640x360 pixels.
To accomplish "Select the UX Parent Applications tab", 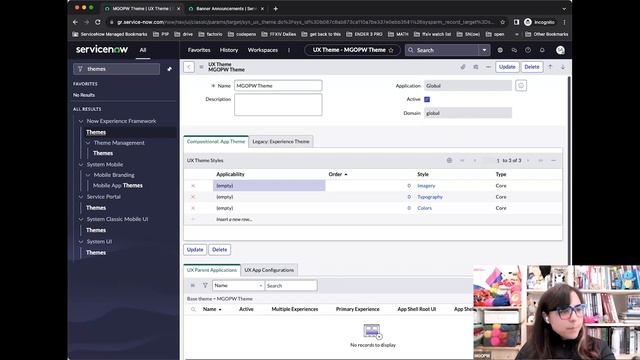I will pos(212,270).
